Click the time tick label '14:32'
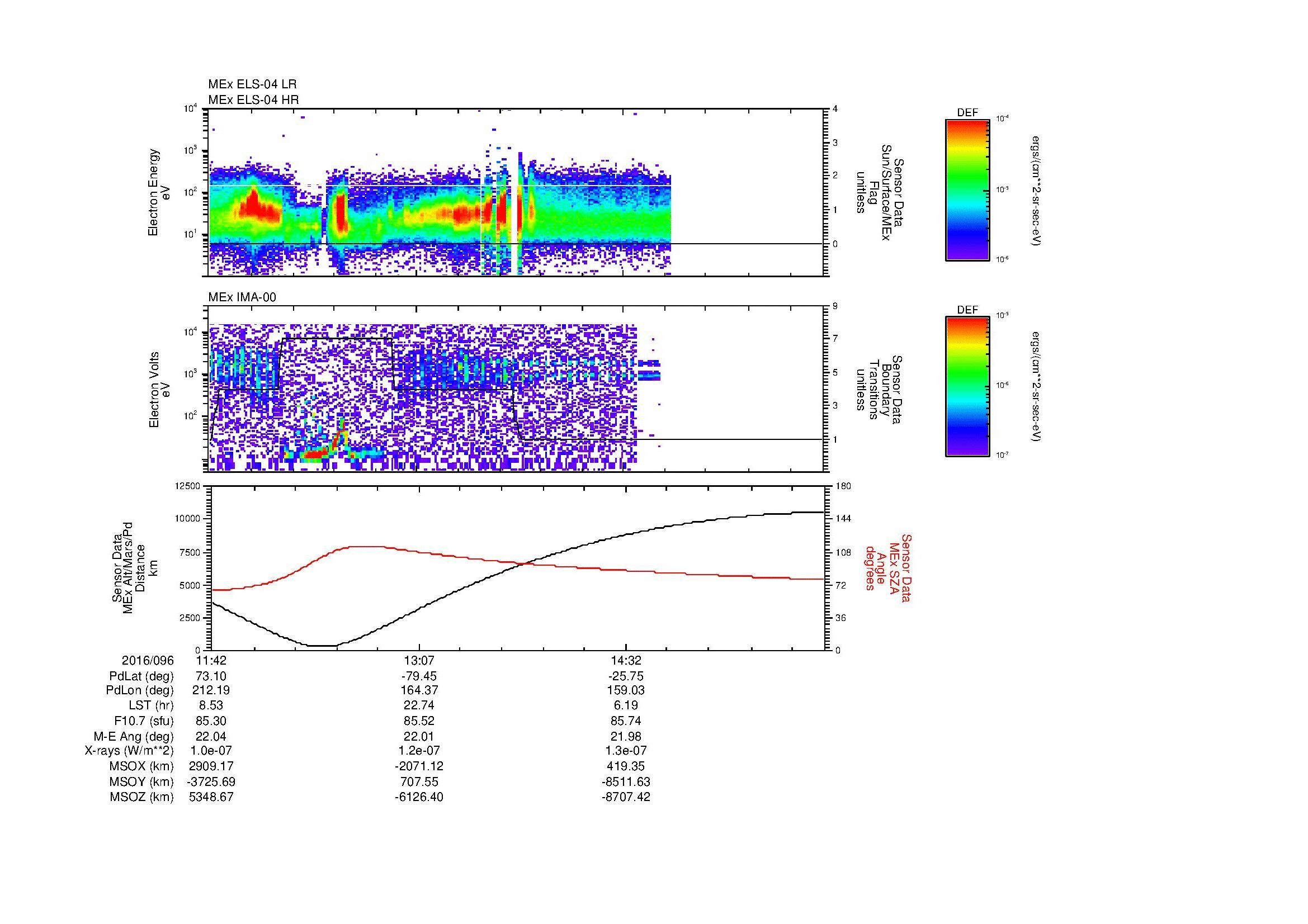This screenshot has height=924, width=1308. tap(626, 660)
